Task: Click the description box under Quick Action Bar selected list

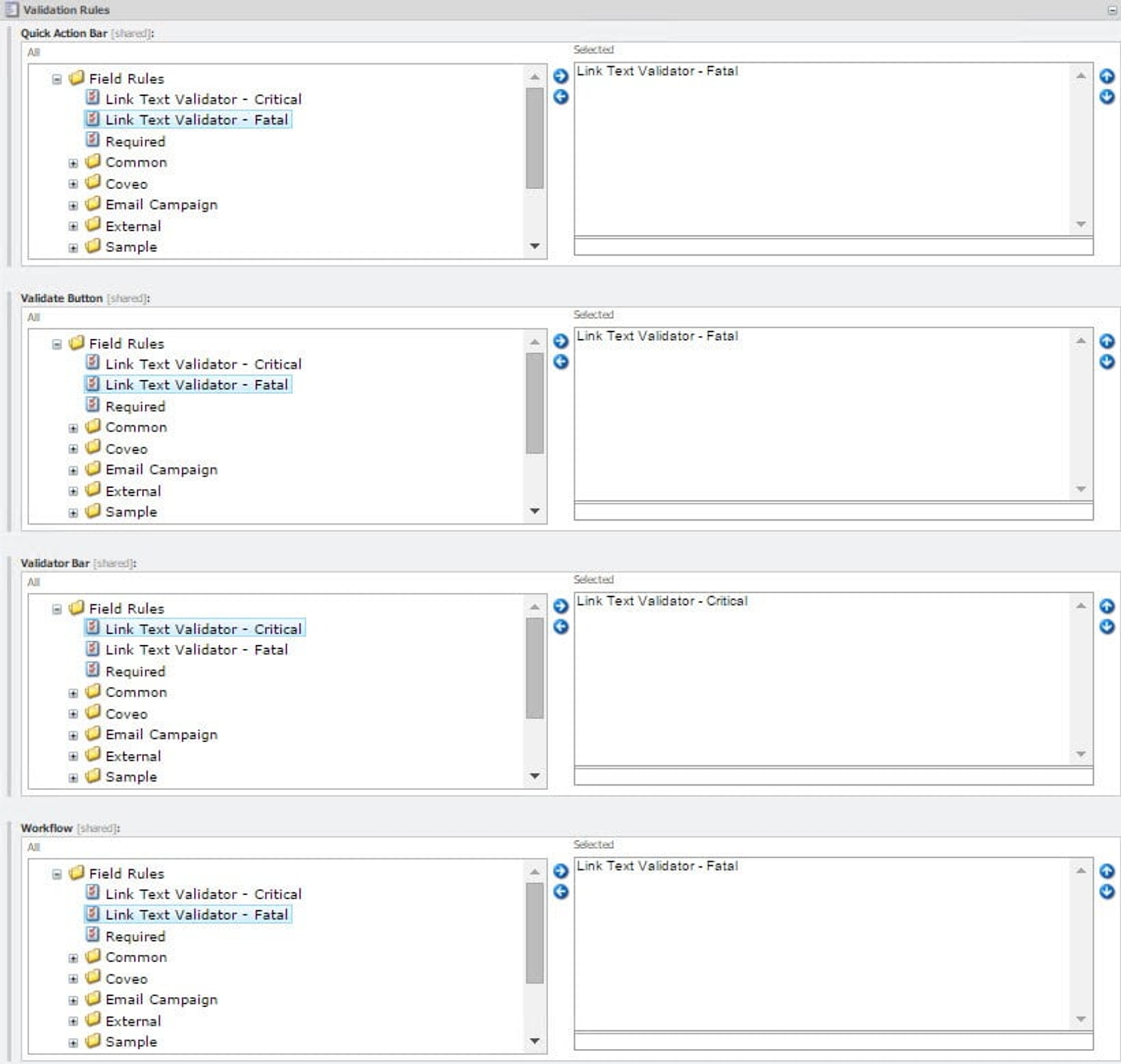Action: [x=833, y=246]
